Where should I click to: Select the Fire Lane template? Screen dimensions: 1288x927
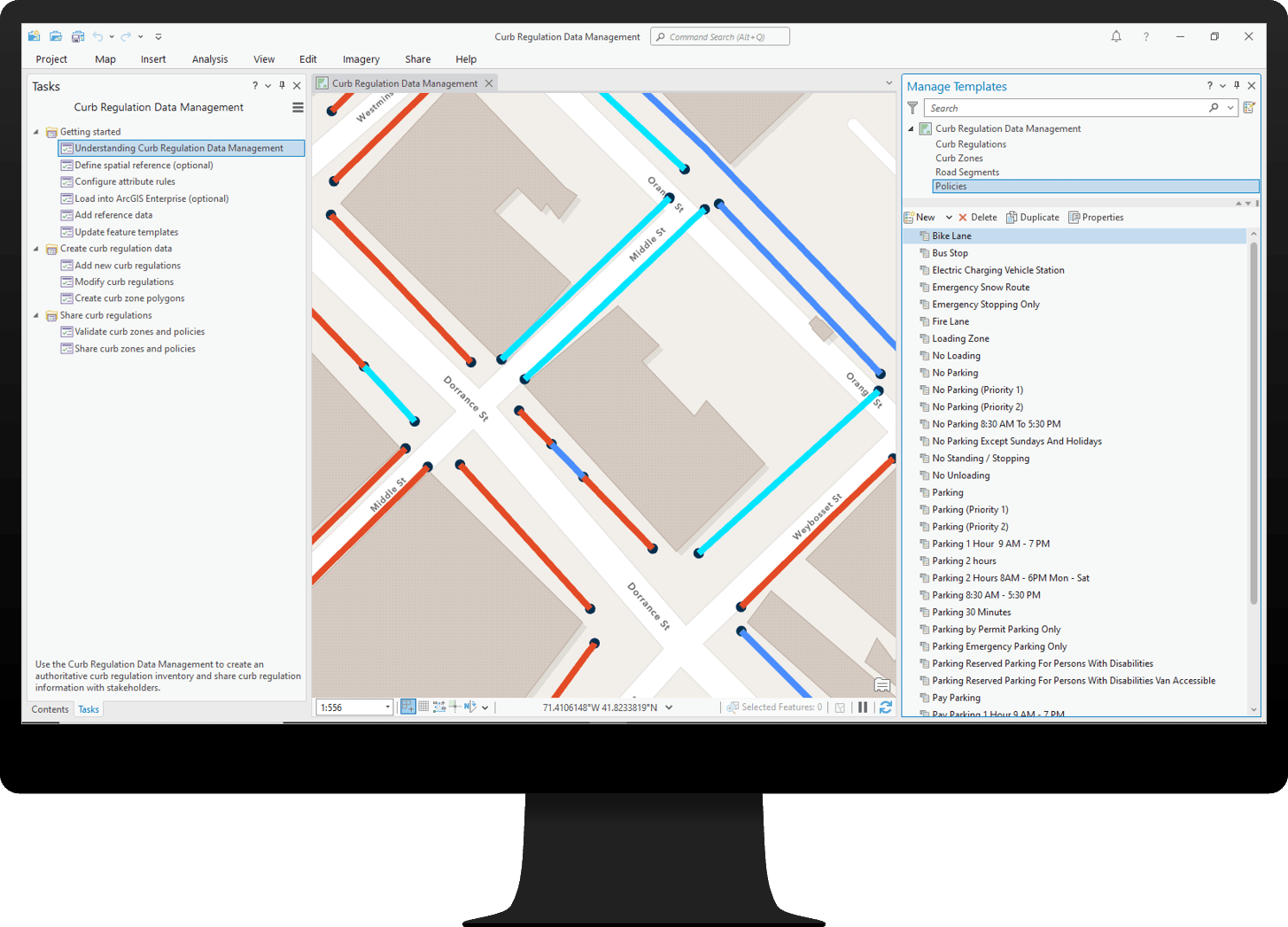[950, 321]
